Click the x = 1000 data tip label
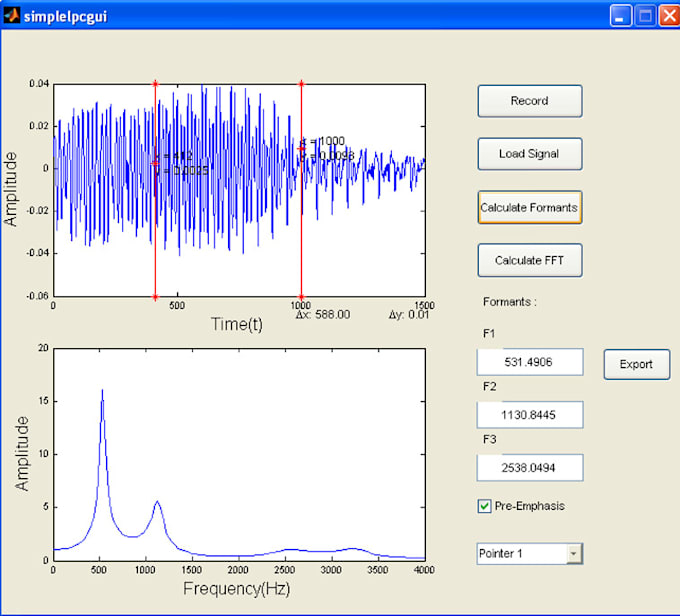This screenshot has width=680, height=616. (323, 141)
